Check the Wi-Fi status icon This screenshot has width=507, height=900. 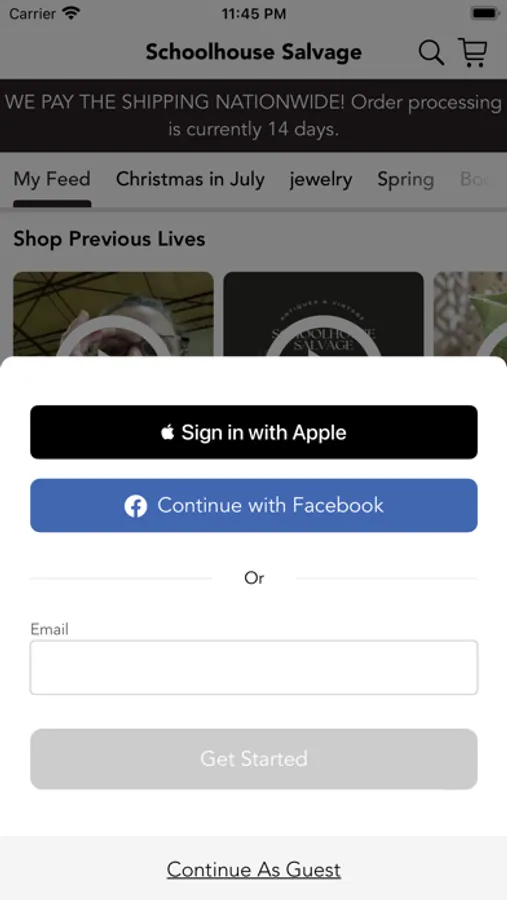pyautogui.click(x=72, y=13)
